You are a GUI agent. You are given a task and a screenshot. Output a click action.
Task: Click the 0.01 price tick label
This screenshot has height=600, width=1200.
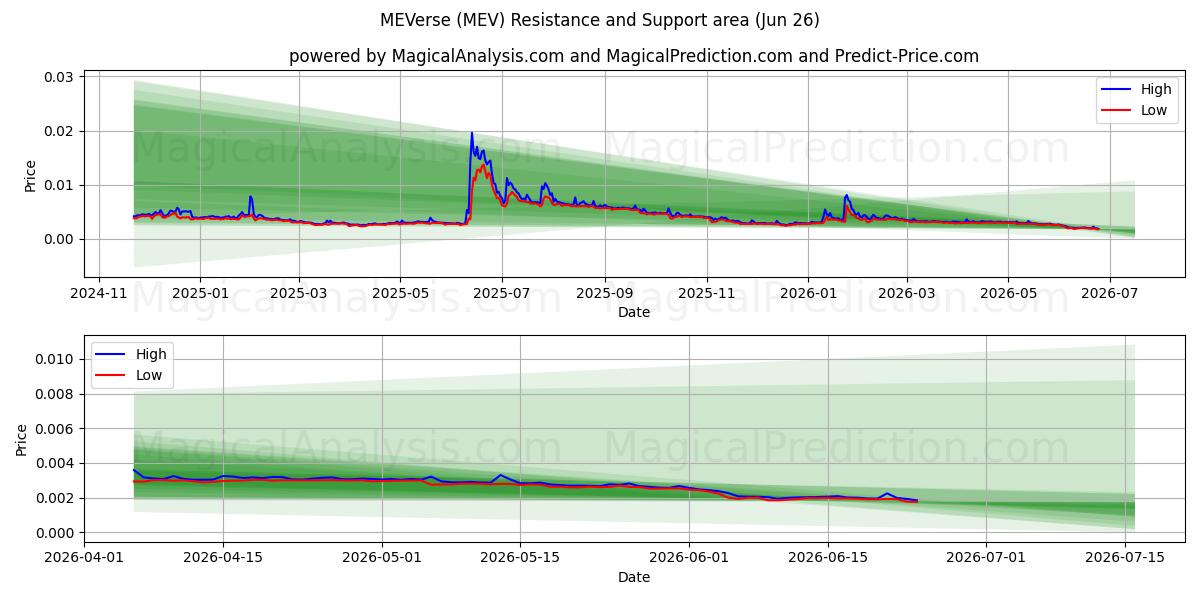58,185
